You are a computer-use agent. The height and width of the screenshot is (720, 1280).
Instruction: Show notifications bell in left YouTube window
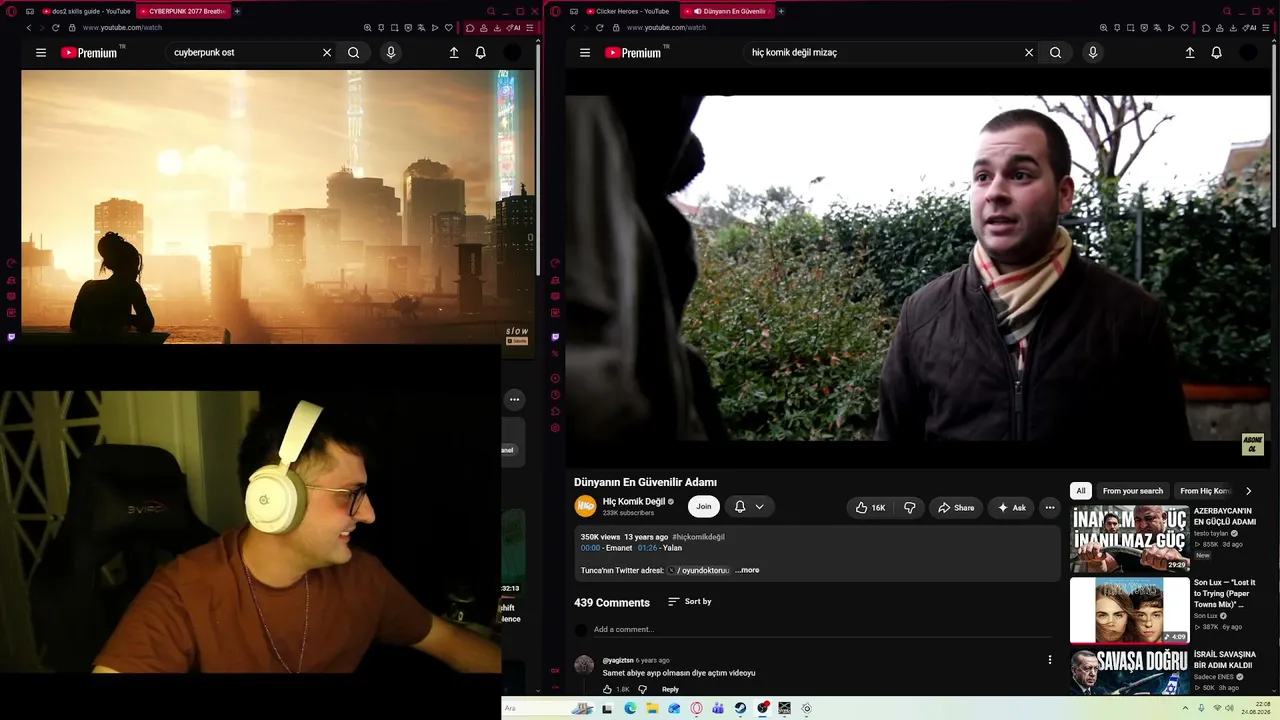click(x=481, y=53)
